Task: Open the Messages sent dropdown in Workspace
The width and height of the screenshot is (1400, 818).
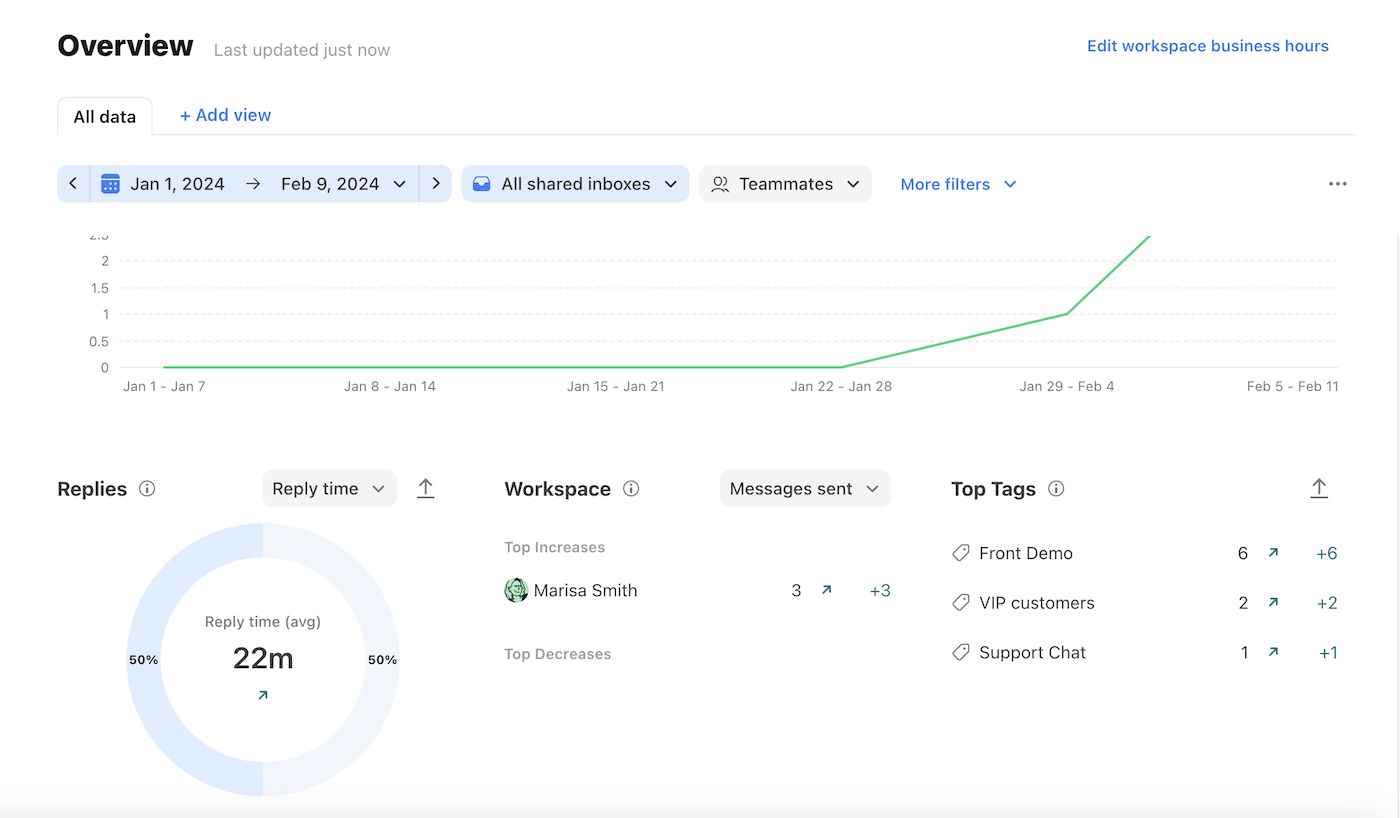Action: point(804,488)
